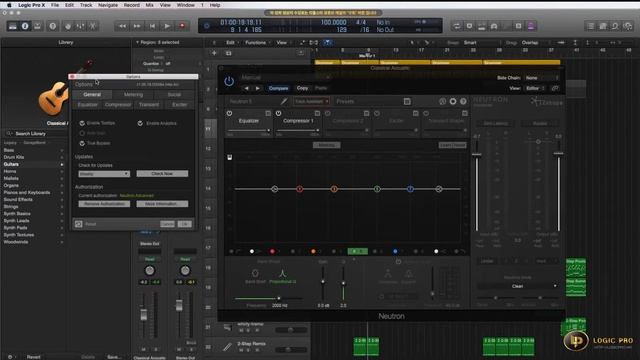Toggle the Inspector button in toolbar
The image size is (640, 360).
pyautogui.click(x=25, y=26)
